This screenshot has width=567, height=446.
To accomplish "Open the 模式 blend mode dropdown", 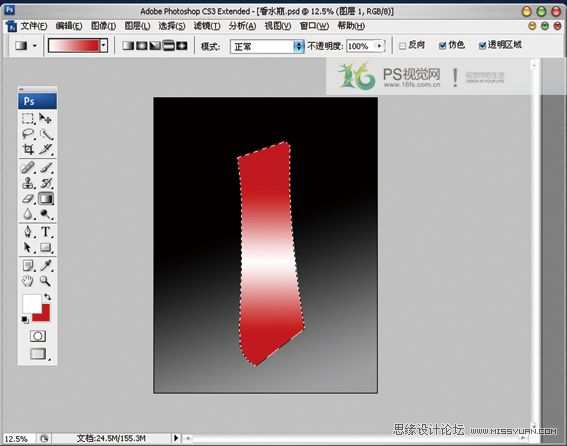I will 267,47.
